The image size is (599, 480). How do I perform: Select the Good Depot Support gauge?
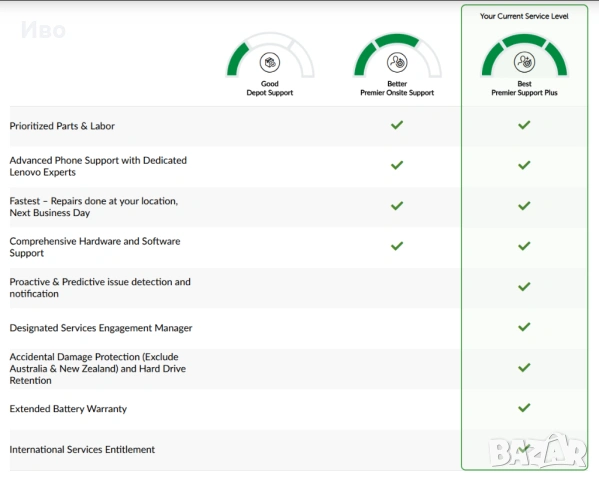coord(270,55)
